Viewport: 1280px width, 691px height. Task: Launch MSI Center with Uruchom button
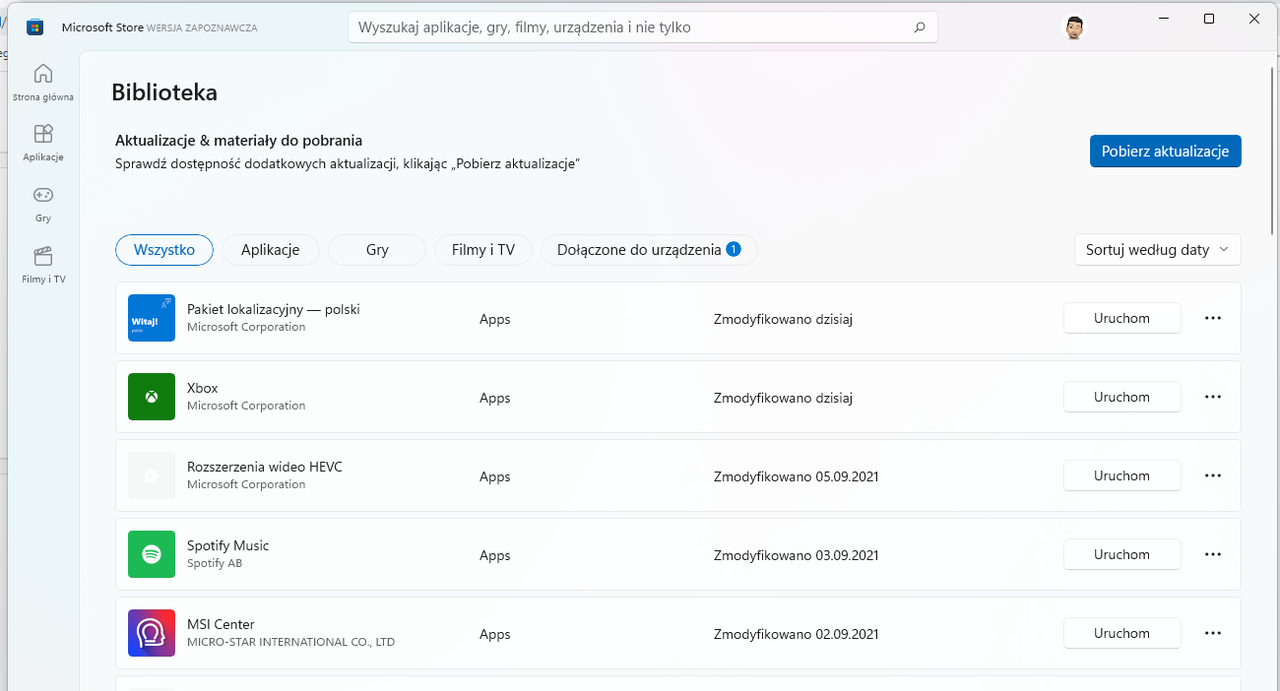[1122, 633]
